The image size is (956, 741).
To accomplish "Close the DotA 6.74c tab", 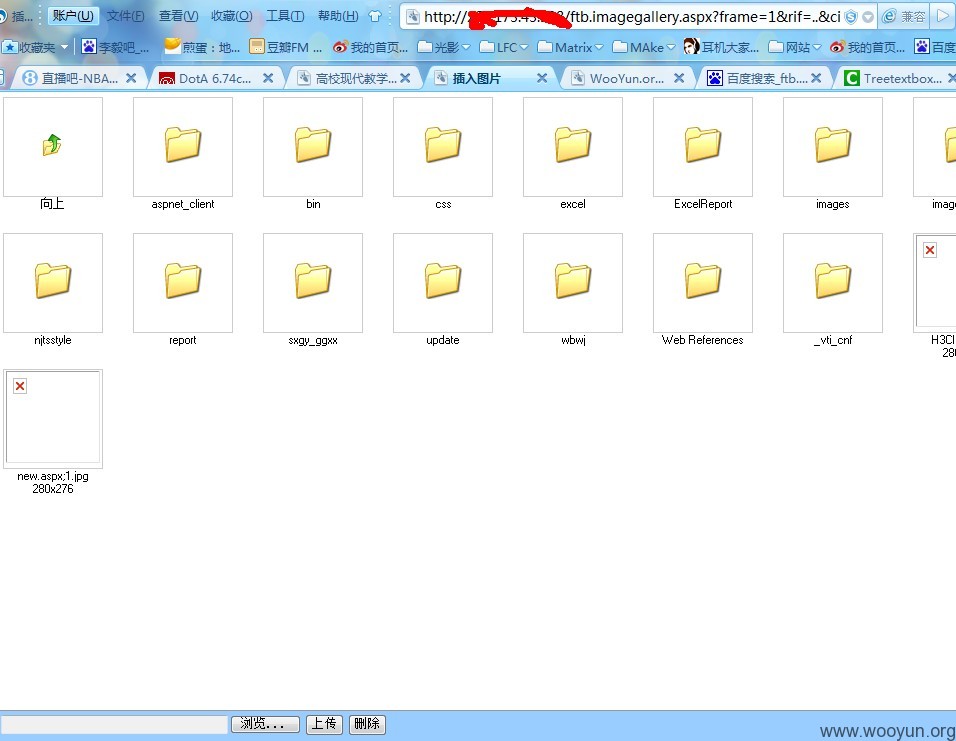I will coord(268,78).
